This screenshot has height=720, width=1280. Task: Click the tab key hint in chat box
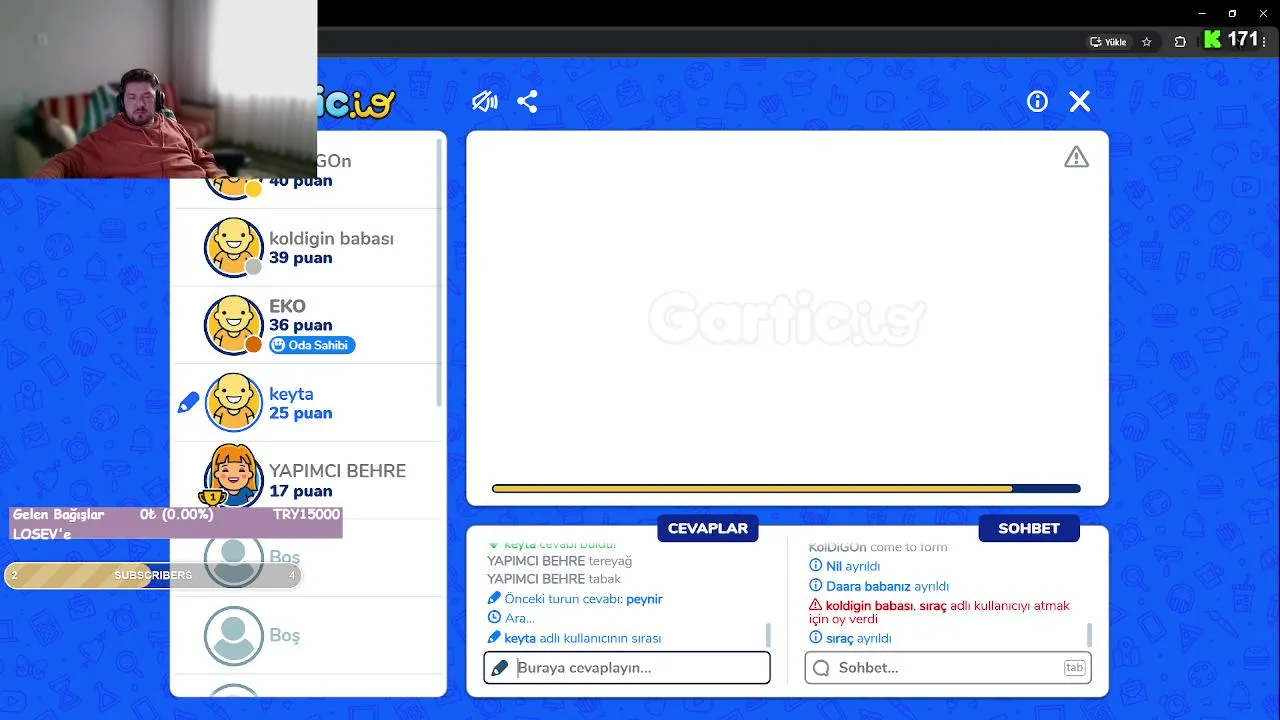coord(1075,668)
